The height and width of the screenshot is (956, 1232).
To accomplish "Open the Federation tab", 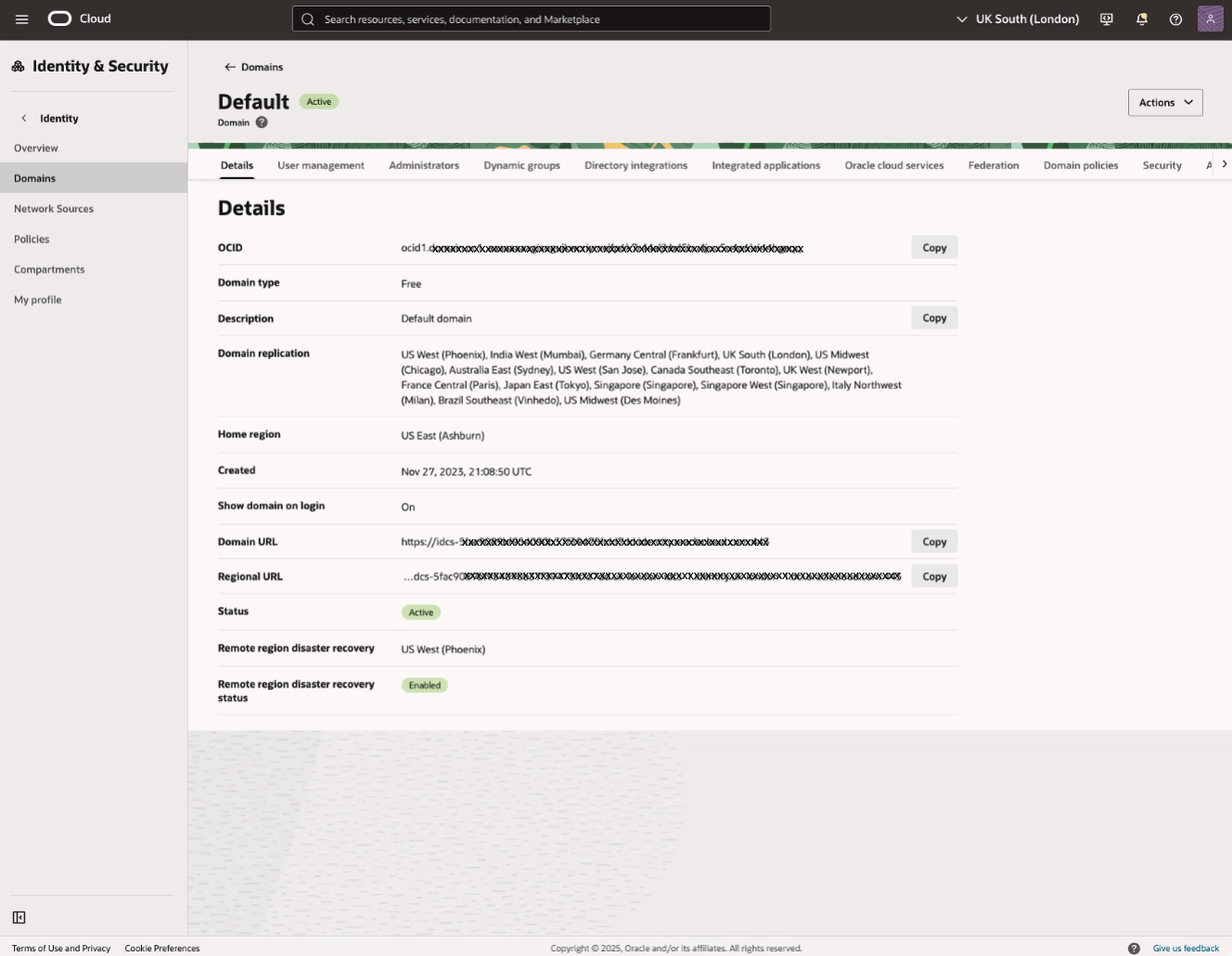I will [x=993, y=164].
